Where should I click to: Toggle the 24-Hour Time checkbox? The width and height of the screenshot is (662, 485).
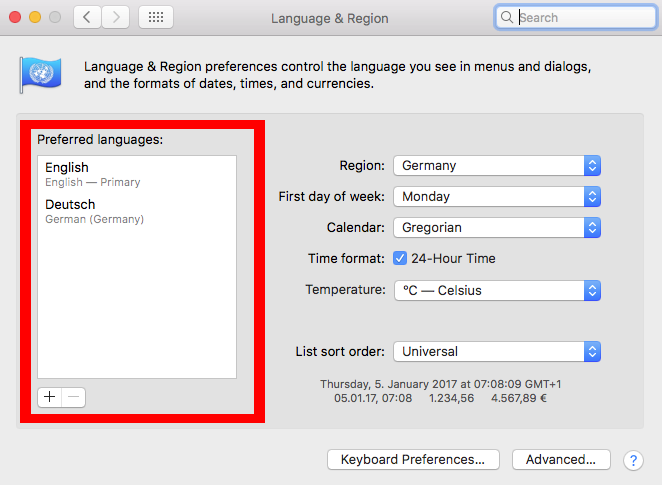point(400,258)
